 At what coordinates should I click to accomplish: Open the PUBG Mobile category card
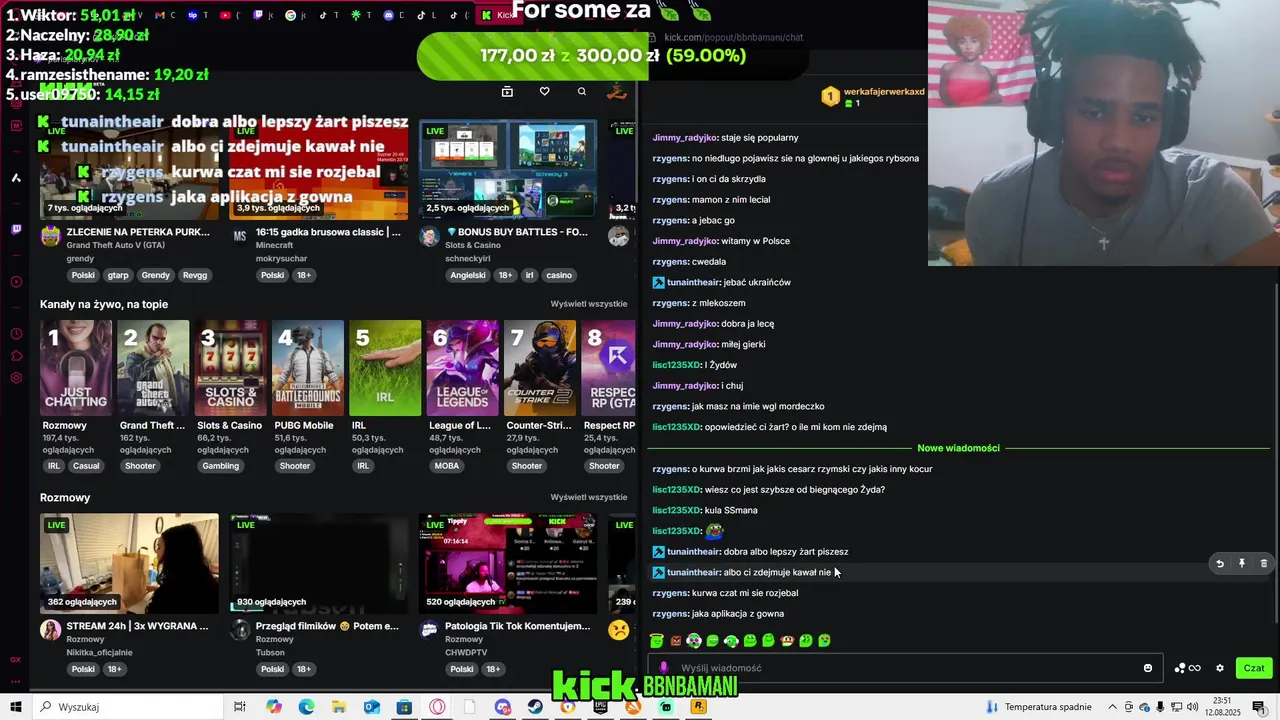[x=308, y=368]
